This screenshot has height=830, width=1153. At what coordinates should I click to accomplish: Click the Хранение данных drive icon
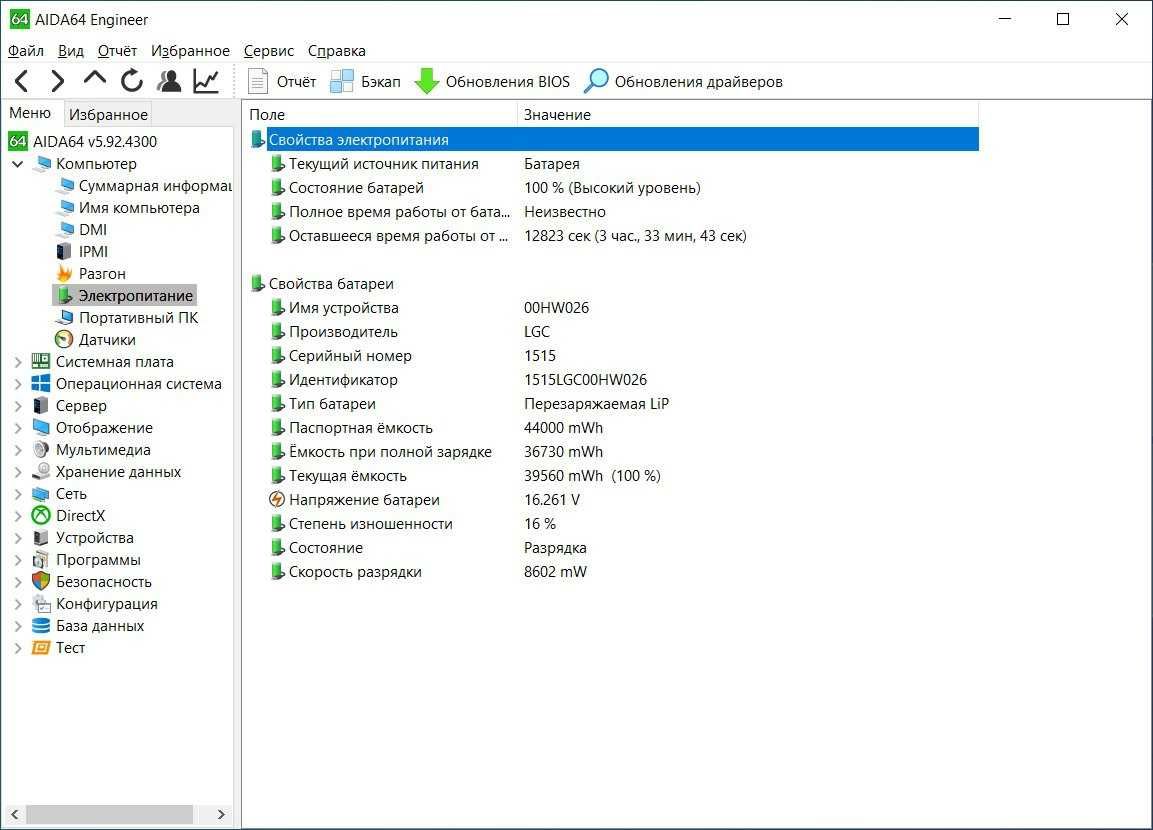(41, 471)
